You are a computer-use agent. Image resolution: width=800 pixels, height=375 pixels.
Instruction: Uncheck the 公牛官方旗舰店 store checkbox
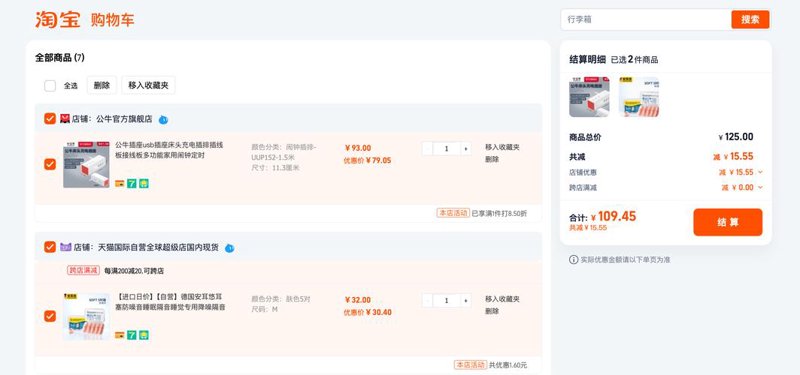50,119
